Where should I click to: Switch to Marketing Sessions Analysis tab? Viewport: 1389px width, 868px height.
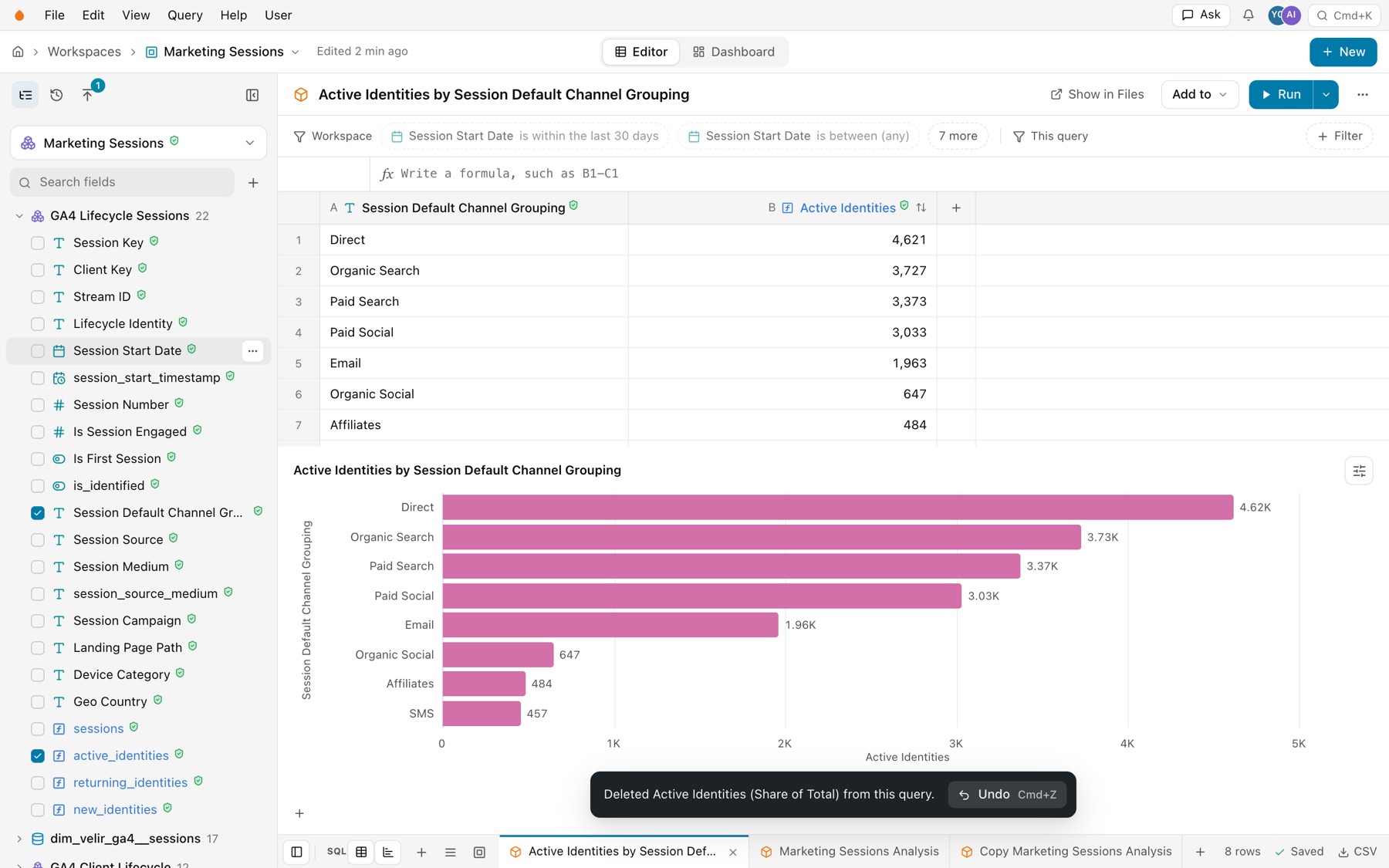850,852
